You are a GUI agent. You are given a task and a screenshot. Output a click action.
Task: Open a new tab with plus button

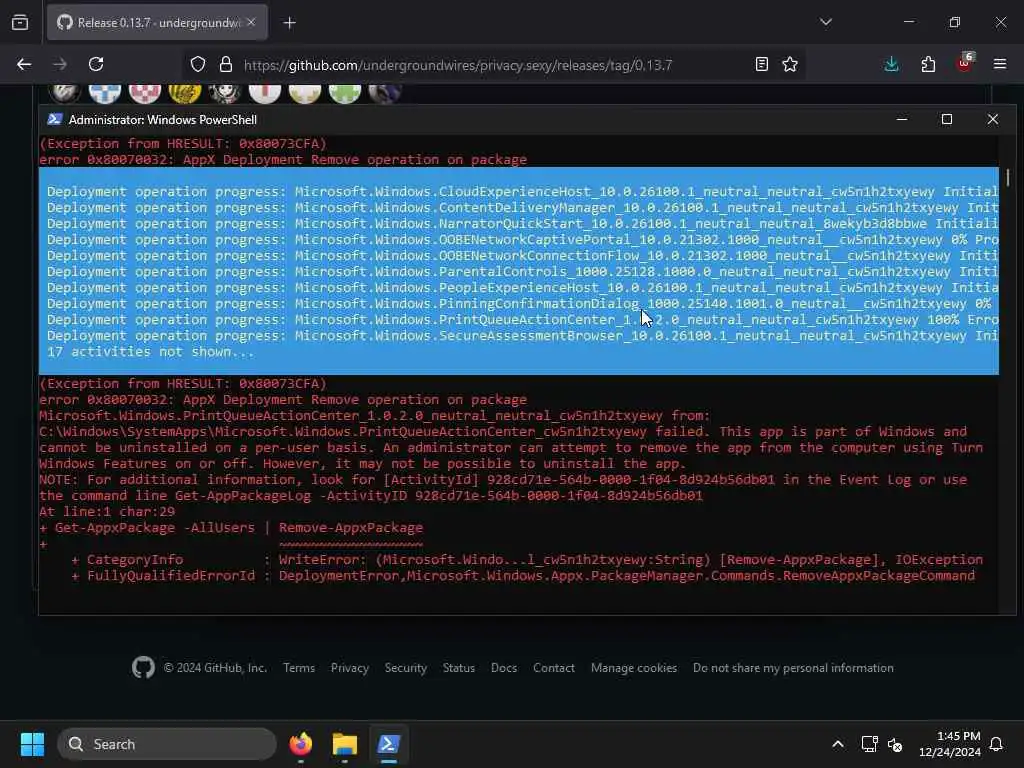pyautogui.click(x=289, y=23)
